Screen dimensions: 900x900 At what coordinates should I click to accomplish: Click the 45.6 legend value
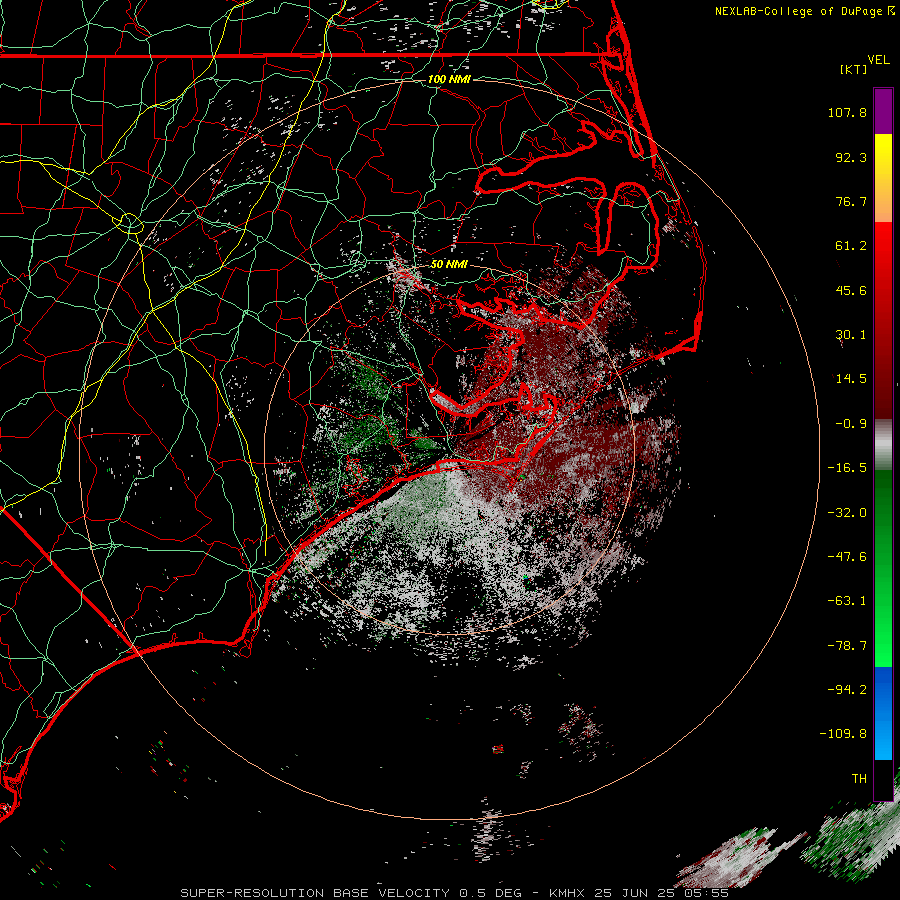(x=851, y=290)
